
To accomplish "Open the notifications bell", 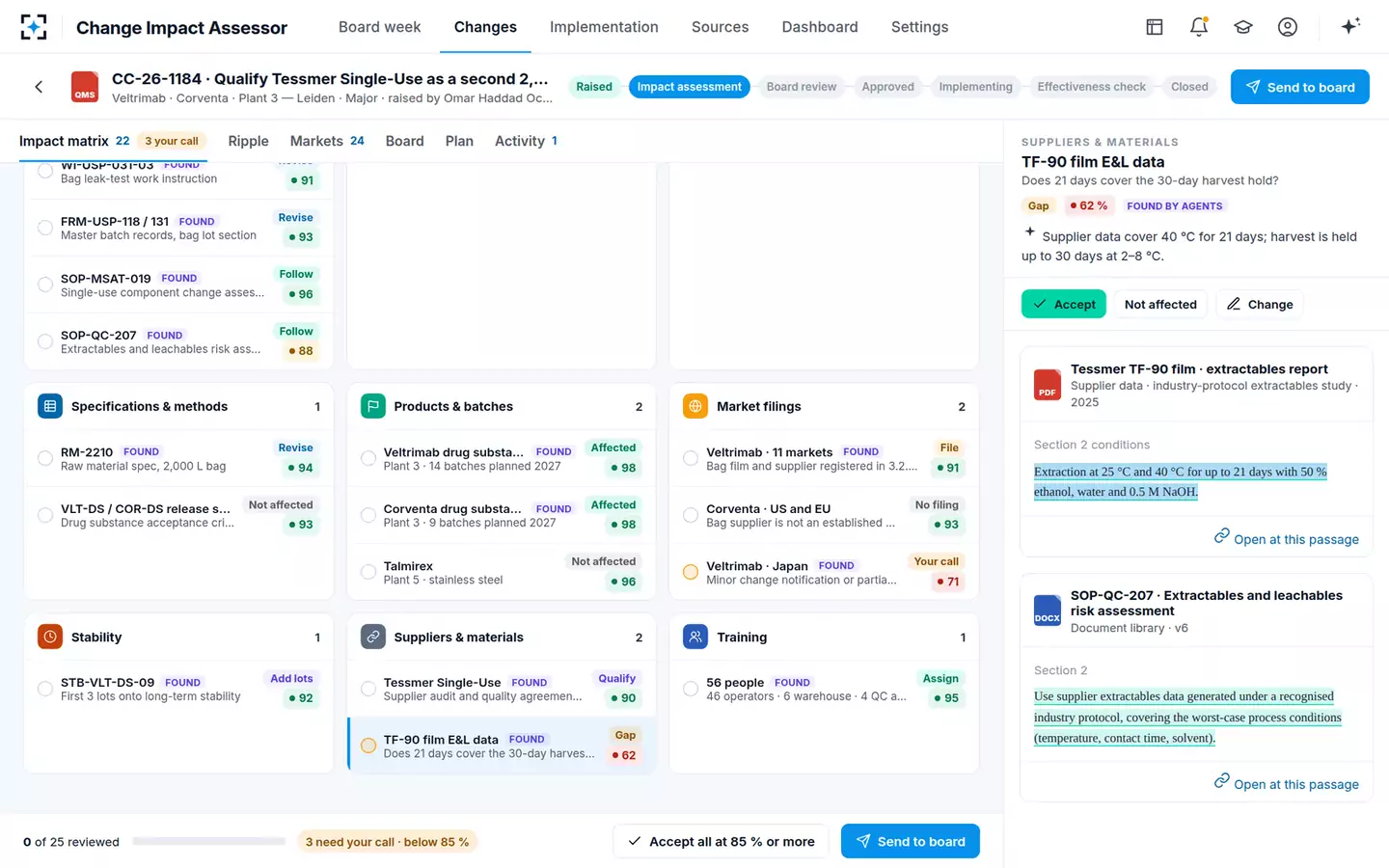I will point(1199,27).
